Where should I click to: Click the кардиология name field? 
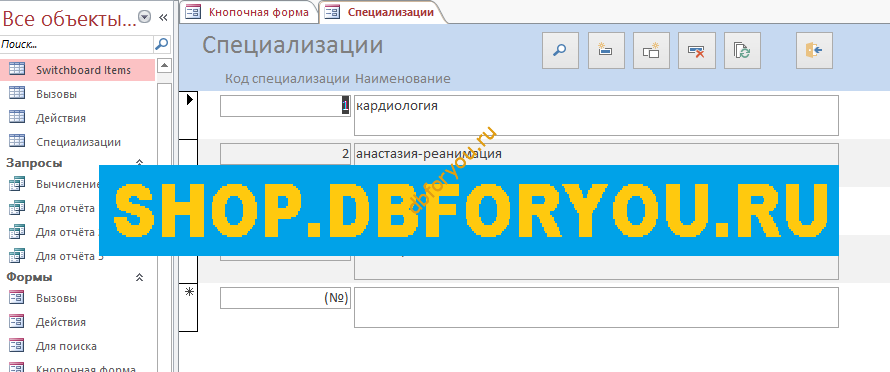click(596, 115)
